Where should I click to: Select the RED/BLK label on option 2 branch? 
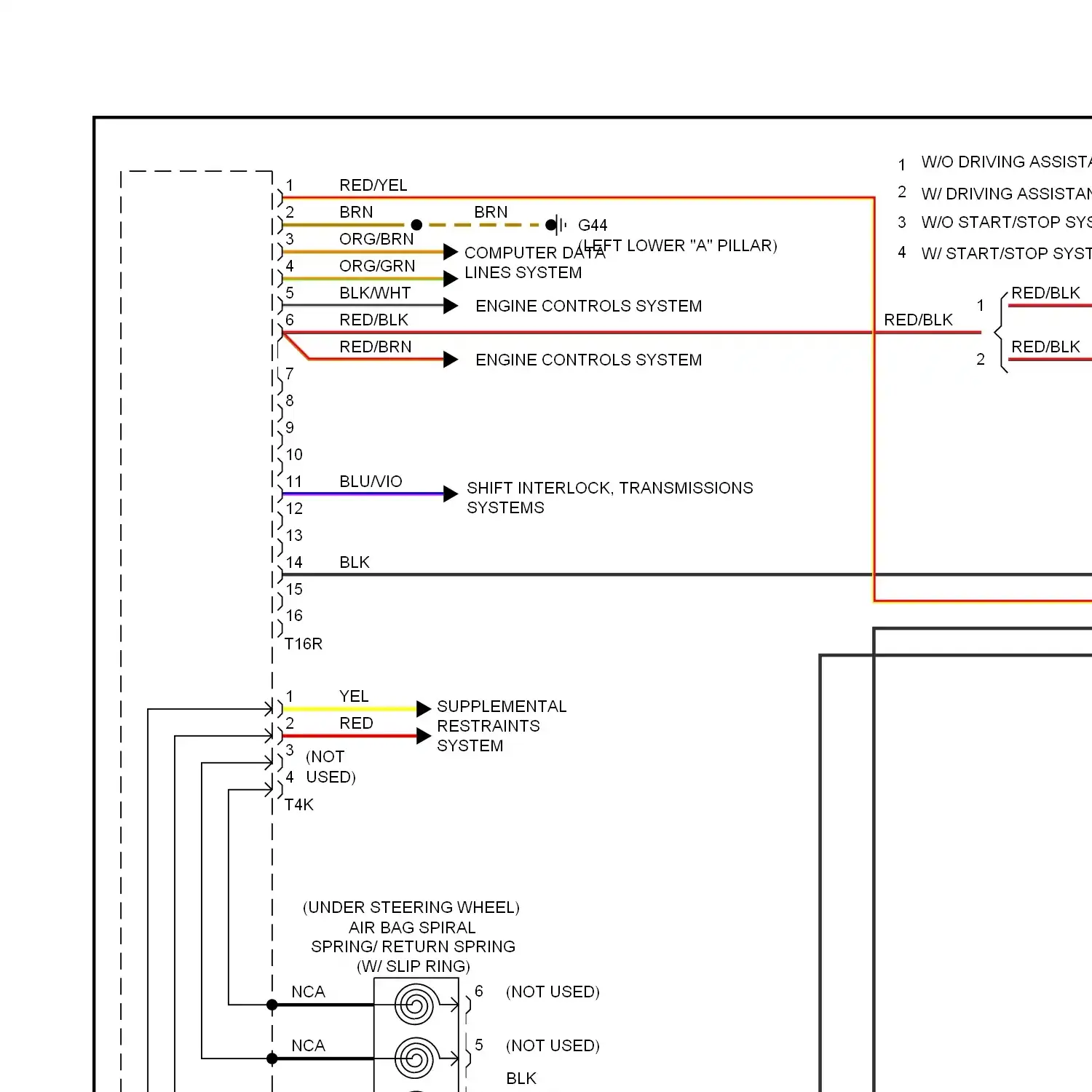pos(1045,347)
